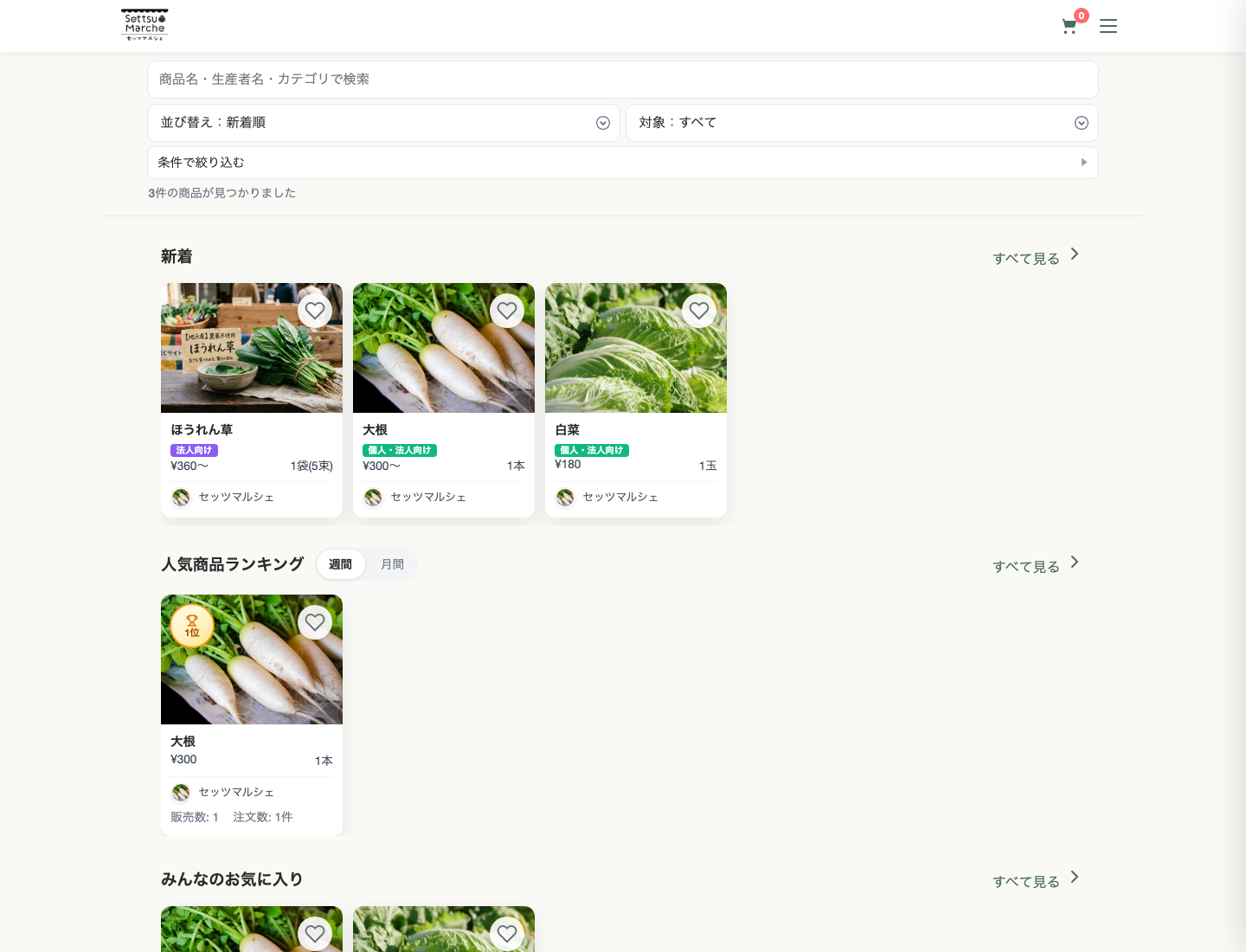Screen dimensions: 1246x952
Task: View all みんなのお気に入り via すべて見る
Action: click(x=1026, y=882)
